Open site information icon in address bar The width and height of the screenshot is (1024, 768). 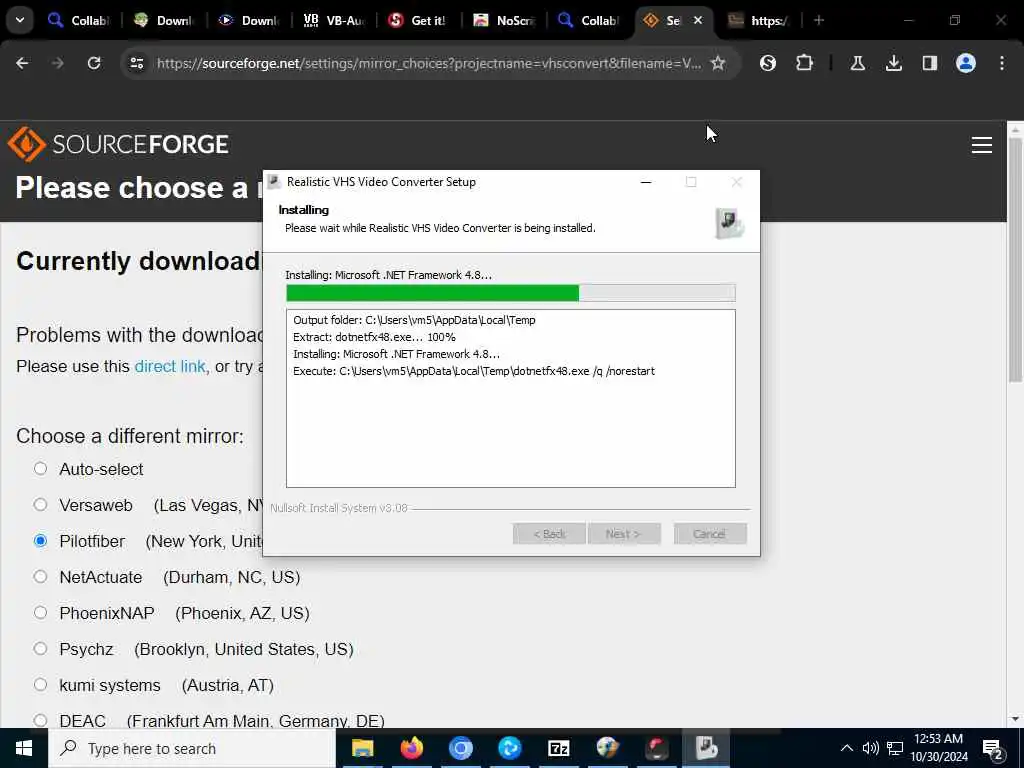click(x=136, y=63)
